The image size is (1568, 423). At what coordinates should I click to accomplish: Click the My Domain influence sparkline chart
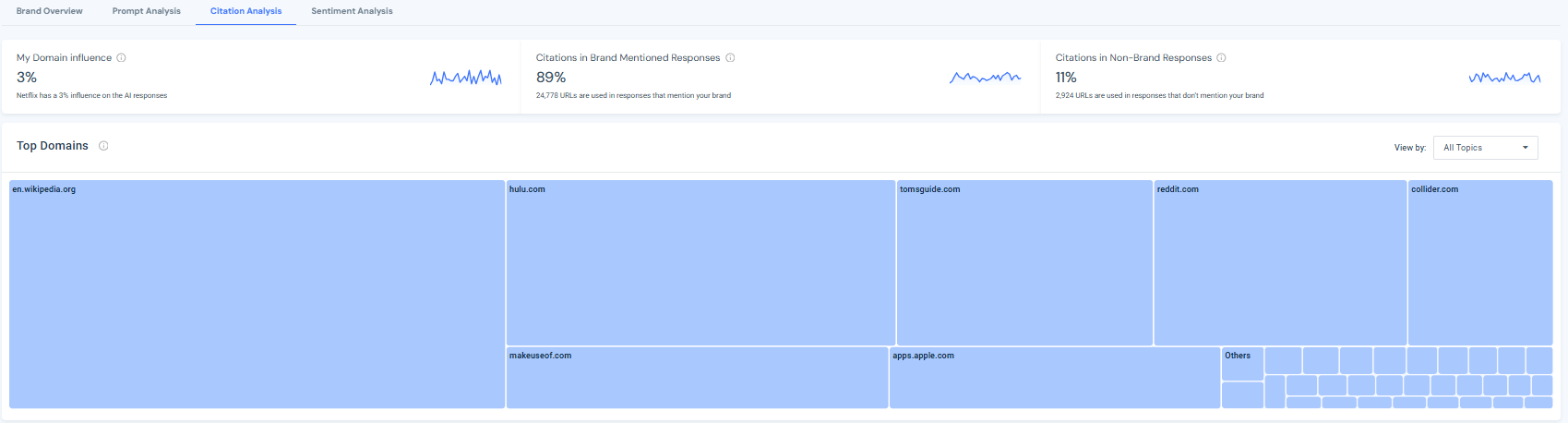tap(466, 78)
